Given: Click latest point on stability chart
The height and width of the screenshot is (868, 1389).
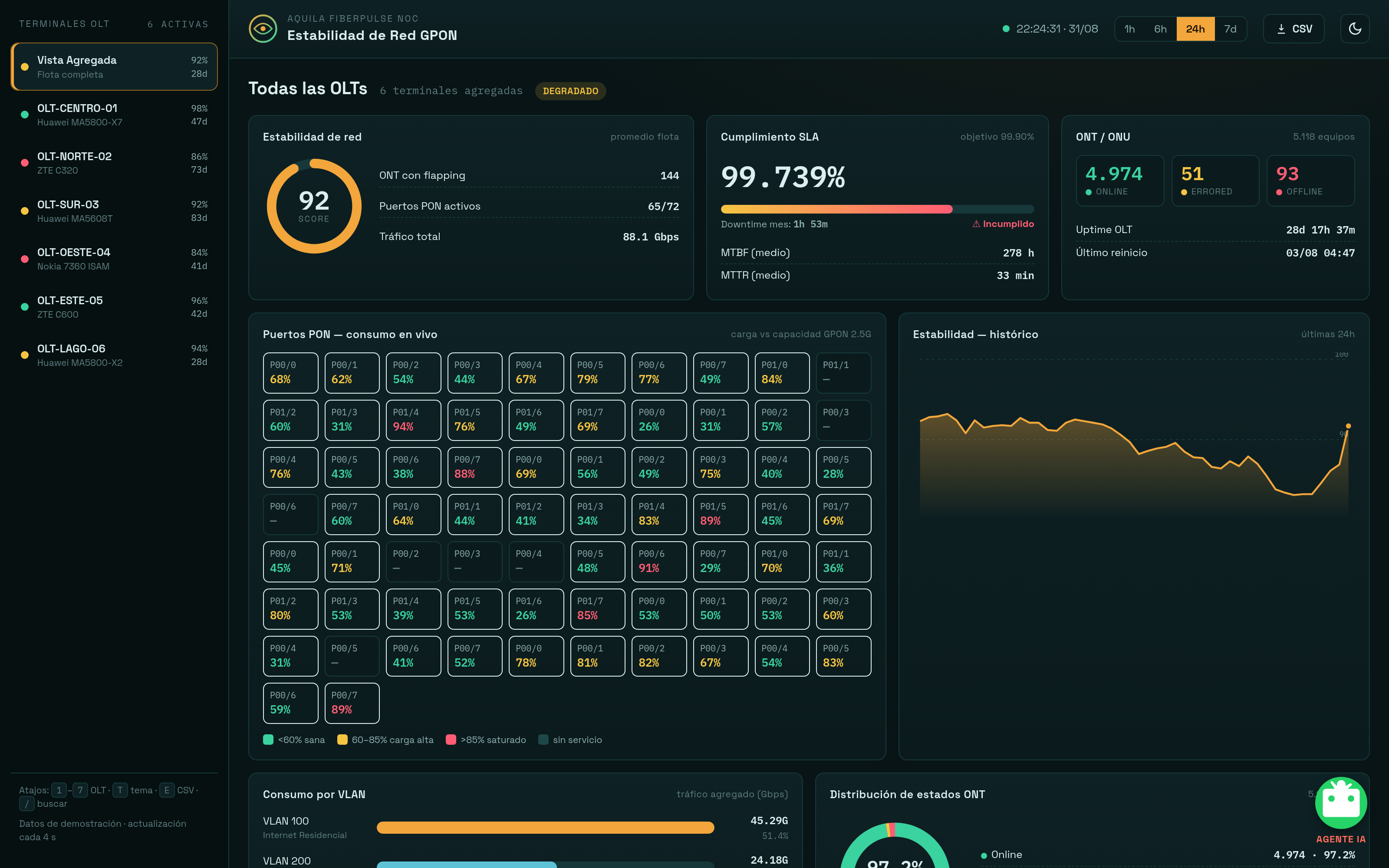Looking at the screenshot, I should [x=1348, y=426].
